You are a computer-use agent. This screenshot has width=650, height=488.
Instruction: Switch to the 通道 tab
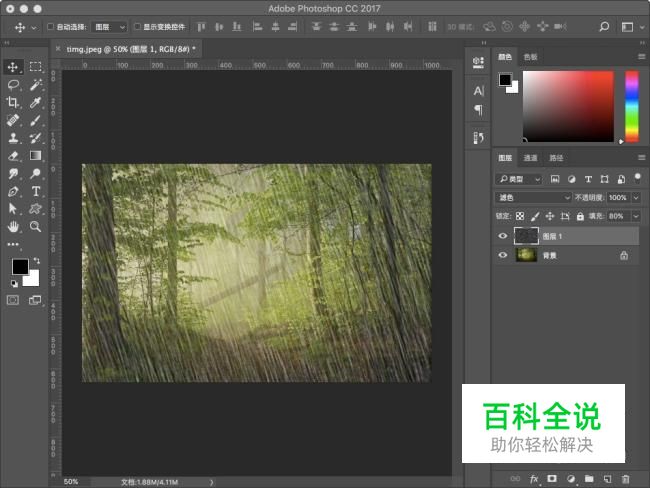coord(530,158)
